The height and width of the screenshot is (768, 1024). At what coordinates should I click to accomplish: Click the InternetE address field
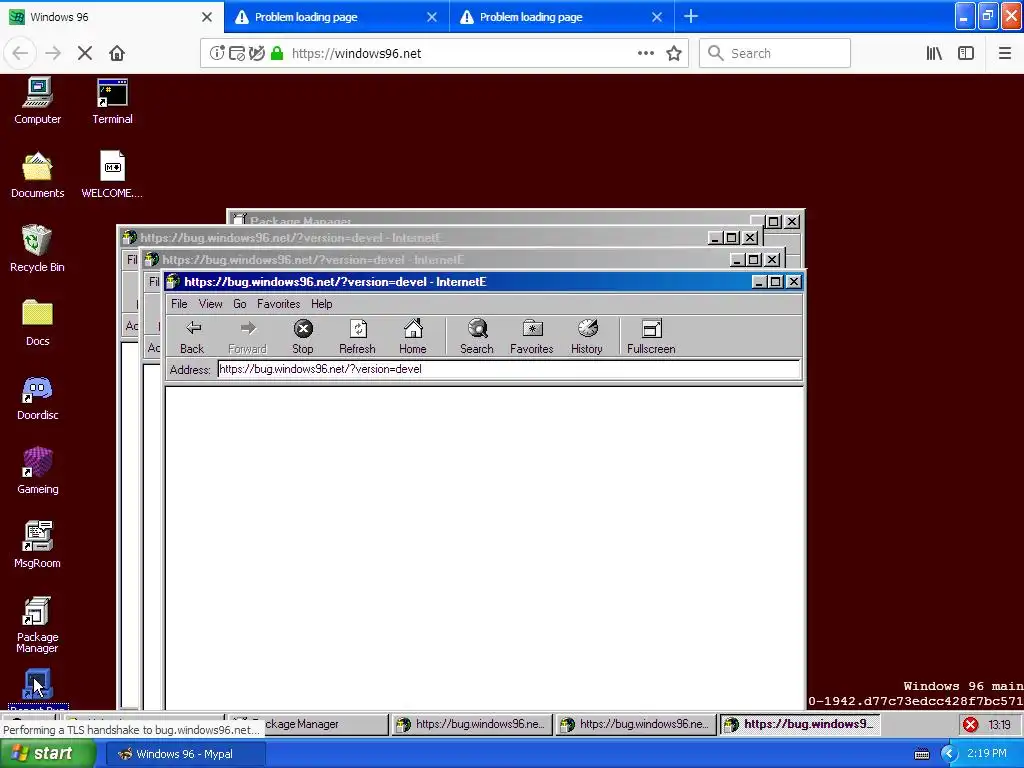[509, 369]
